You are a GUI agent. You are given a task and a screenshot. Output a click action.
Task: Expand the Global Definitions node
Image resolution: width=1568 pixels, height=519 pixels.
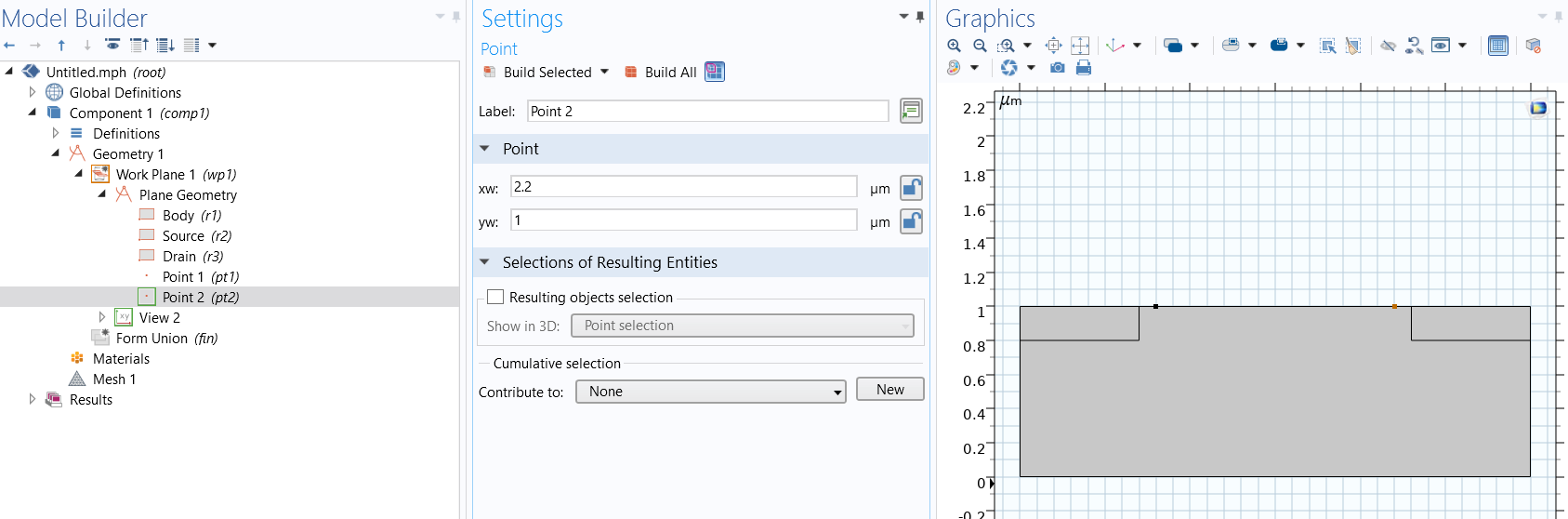[x=33, y=92]
